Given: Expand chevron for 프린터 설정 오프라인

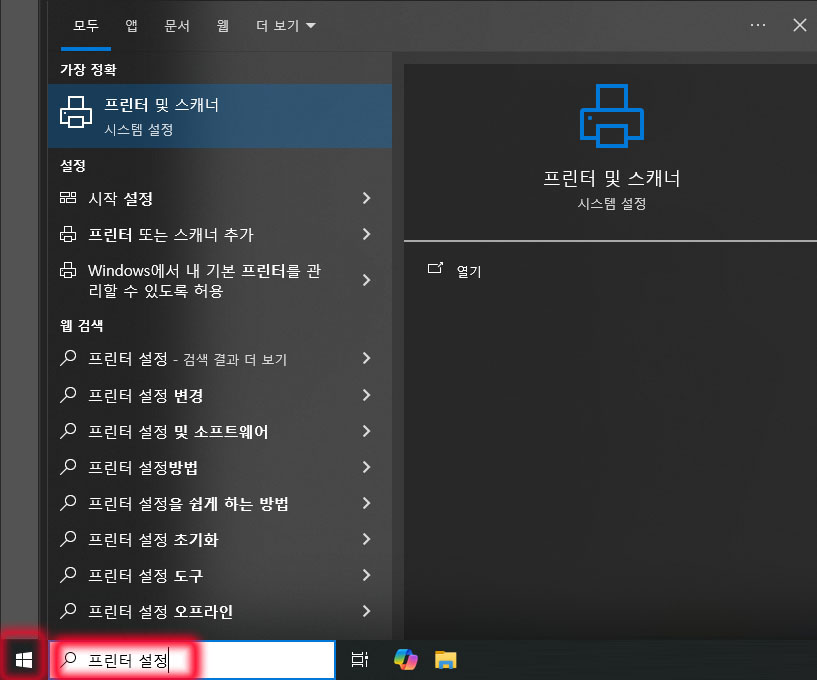Looking at the screenshot, I should point(366,611).
